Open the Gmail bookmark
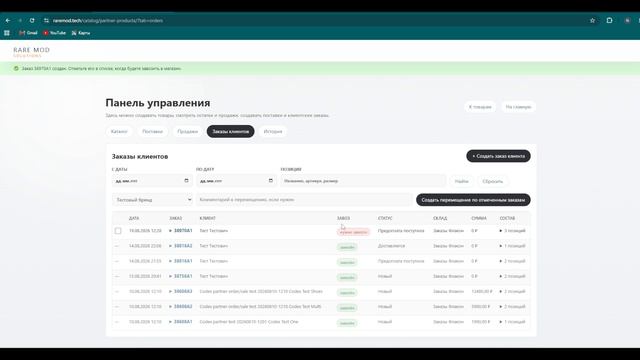The width and height of the screenshot is (640, 360). click(x=28, y=33)
